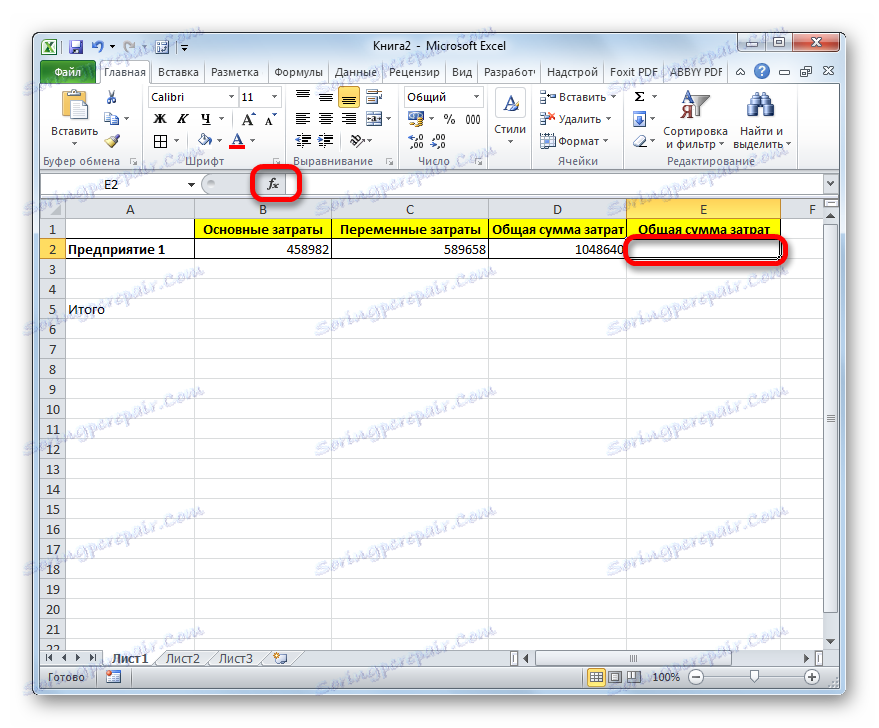Image resolution: width=879 pixels, height=728 pixels.
Task: Open the Формулы ribbon tab
Action: [300, 71]
